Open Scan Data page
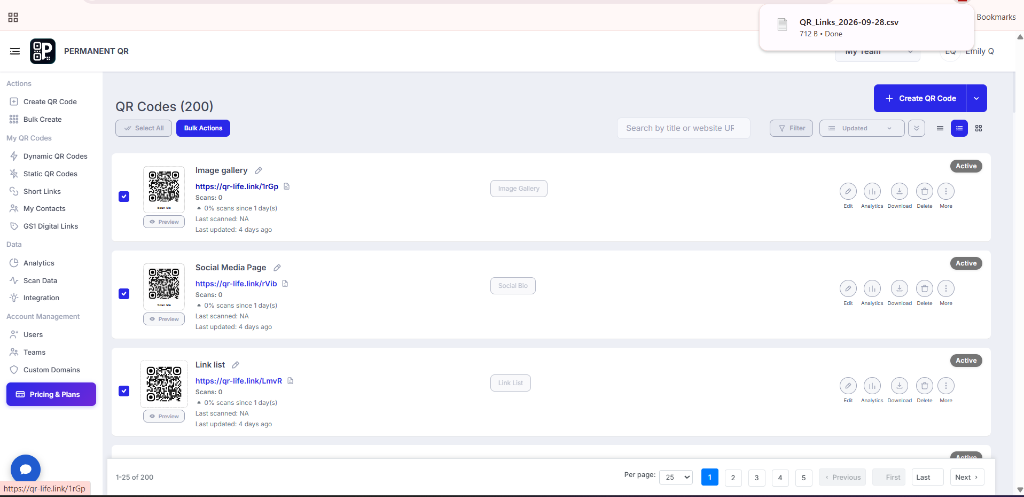This screenshot has height=497, width=1024. (x=33, y=281)
